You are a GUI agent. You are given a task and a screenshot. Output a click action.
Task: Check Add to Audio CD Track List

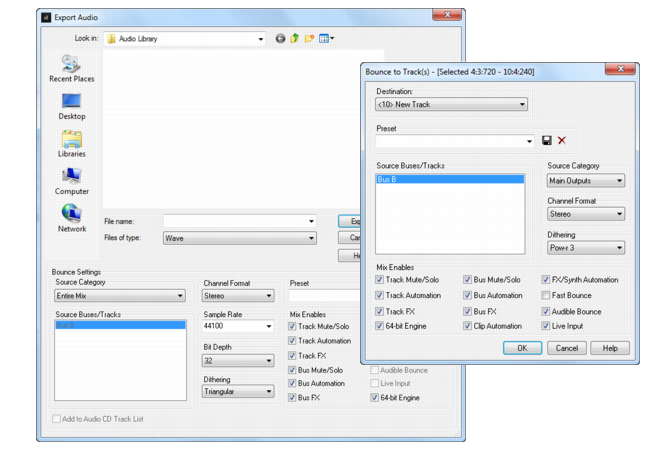58,419
